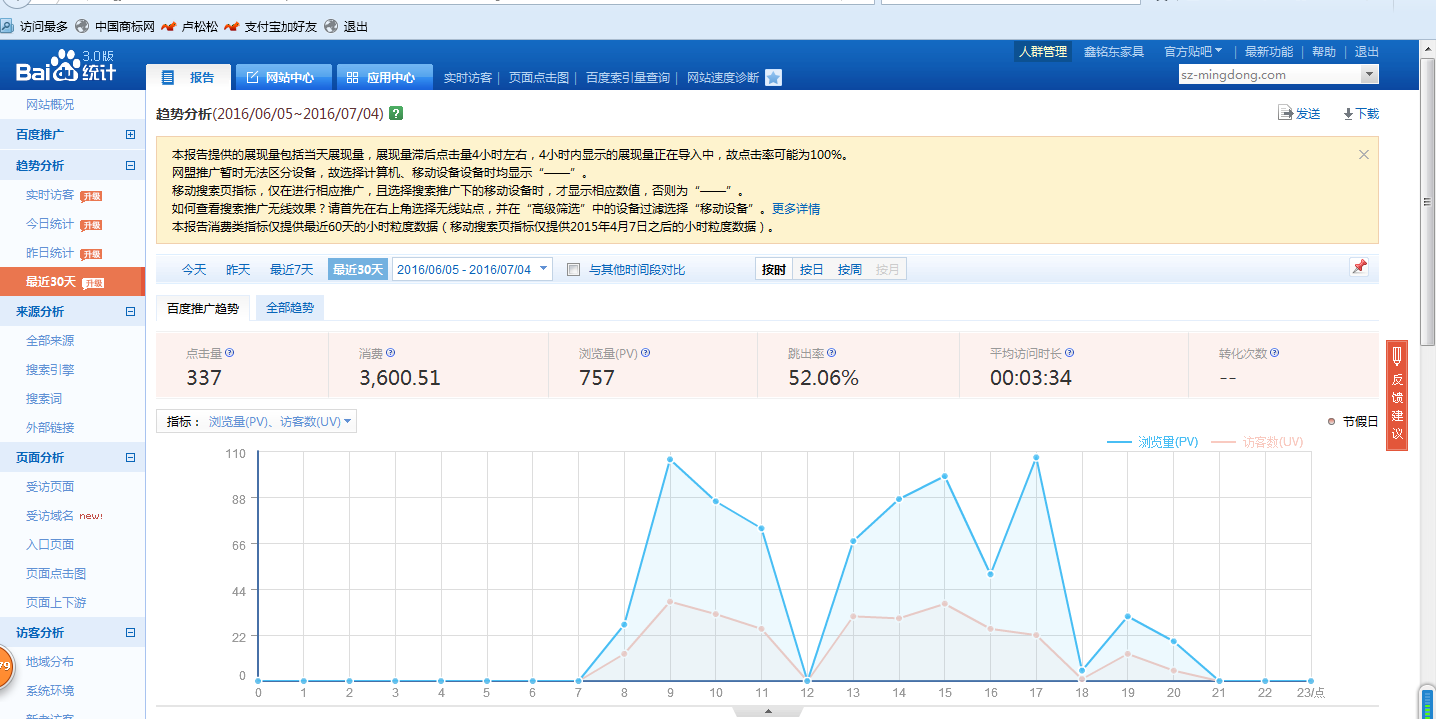Click the red pushpin icon to pin toolbar
Screen dimensions: 1436x719
click(x=1358, y=267)
